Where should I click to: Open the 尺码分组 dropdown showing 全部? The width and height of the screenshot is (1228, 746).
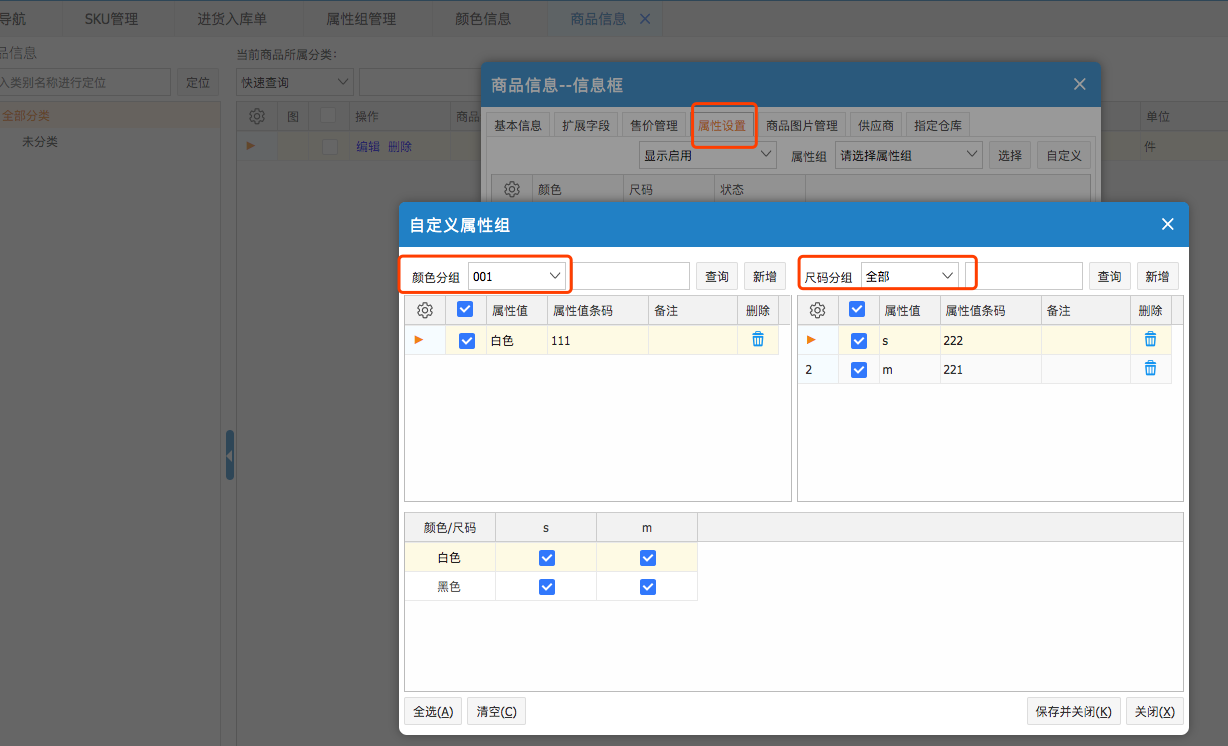pos(909,276)
